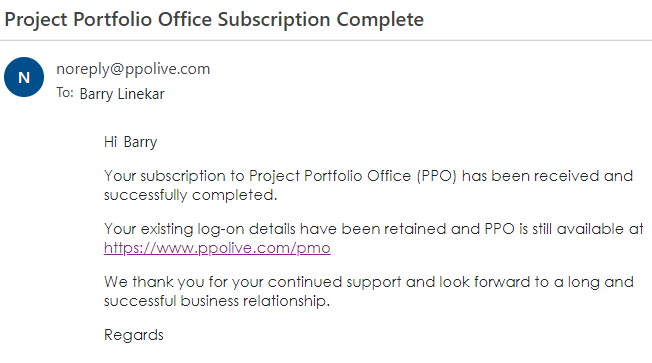Open the ppolive.com/pmo hyperlink
This screenshot has height=363, width=652.
(217, 248)
